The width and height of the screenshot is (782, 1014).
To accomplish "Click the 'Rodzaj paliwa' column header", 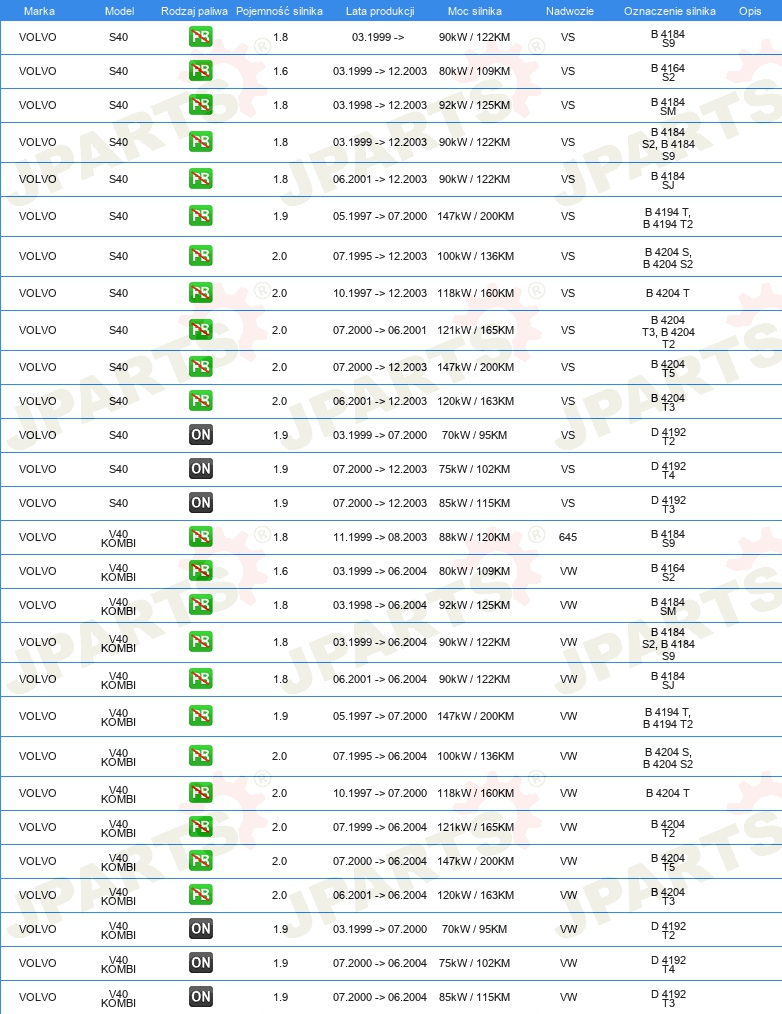I will pyautogui.click(x=194, y=11).
